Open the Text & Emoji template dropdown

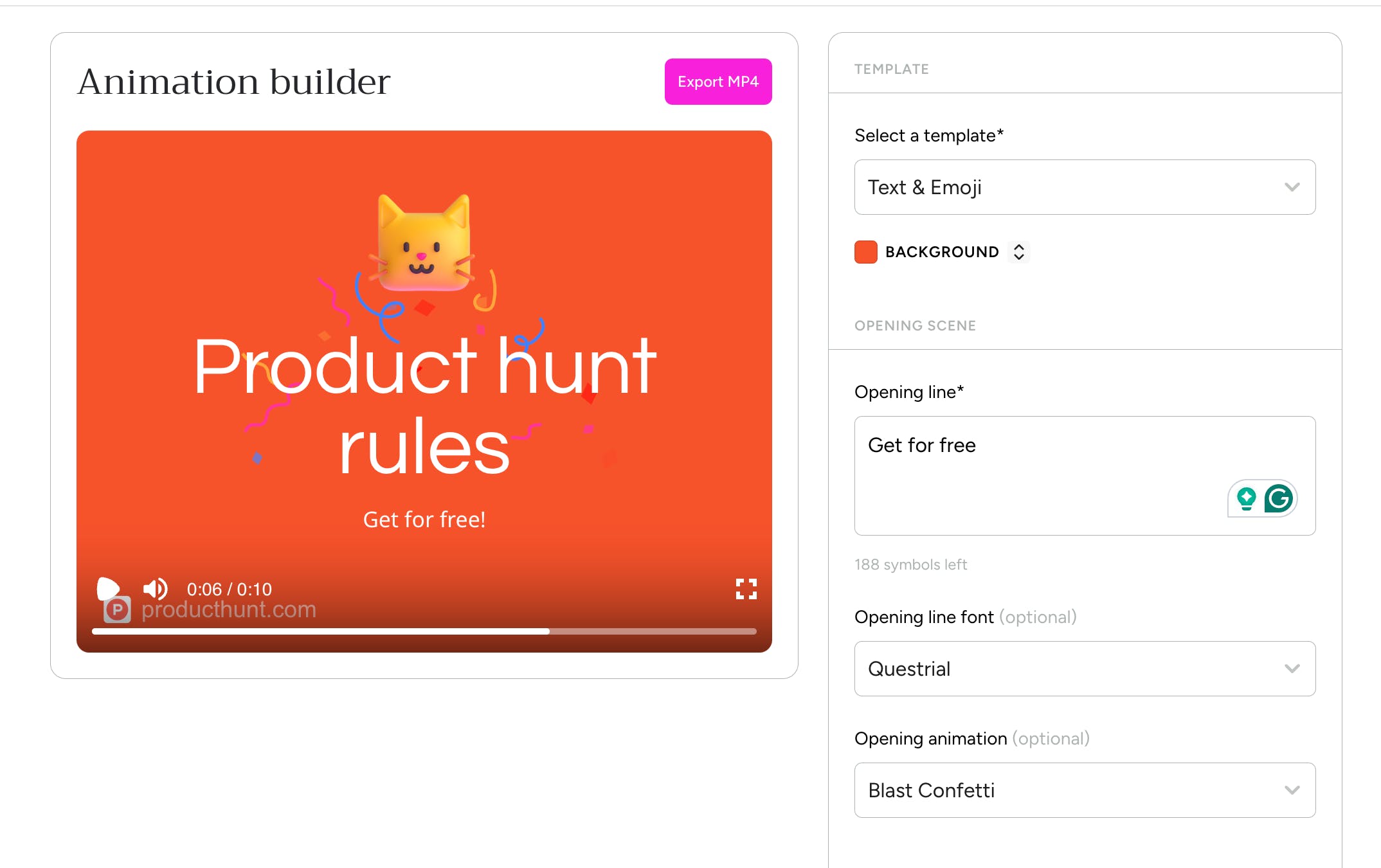[x=1085, y=187]
